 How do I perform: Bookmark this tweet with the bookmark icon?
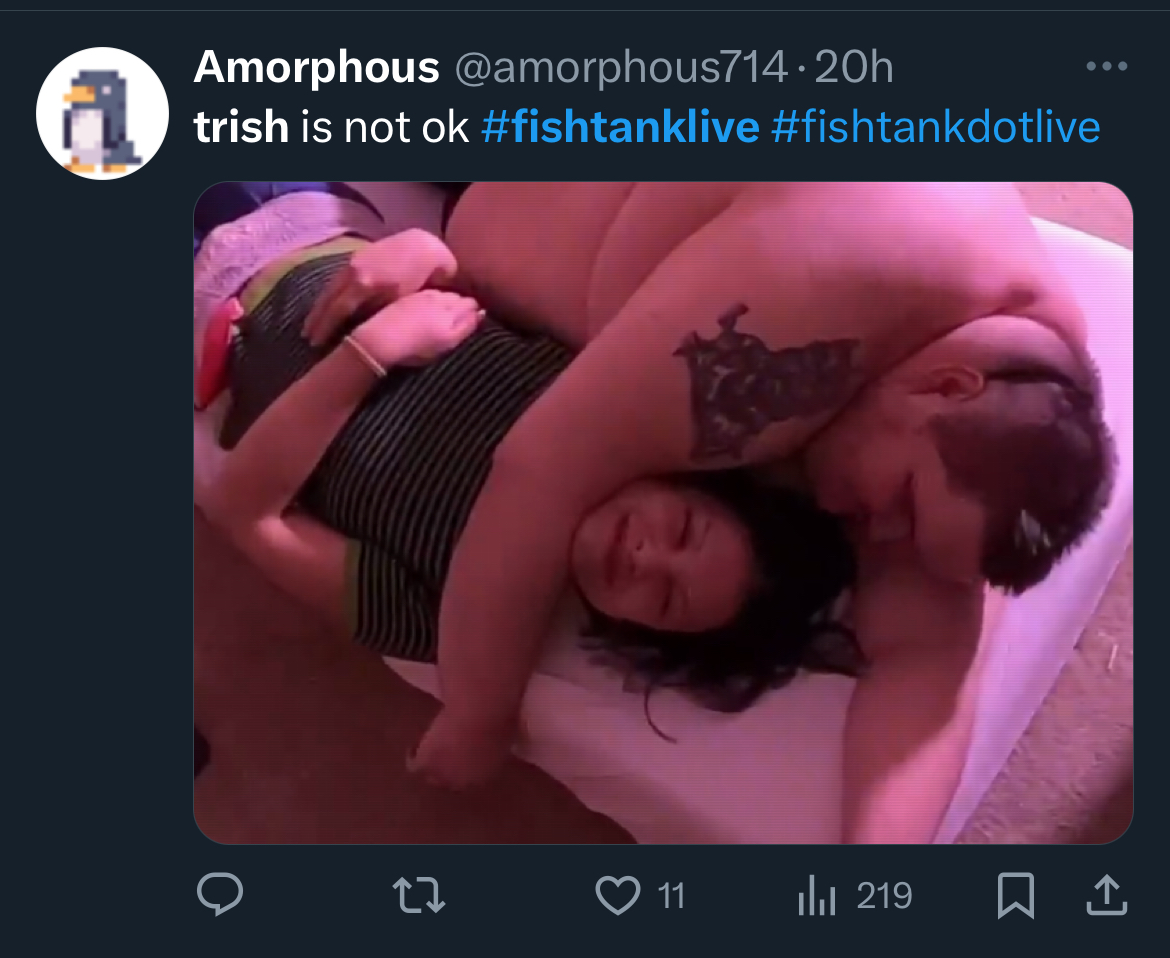click(x=1016, y=895)
